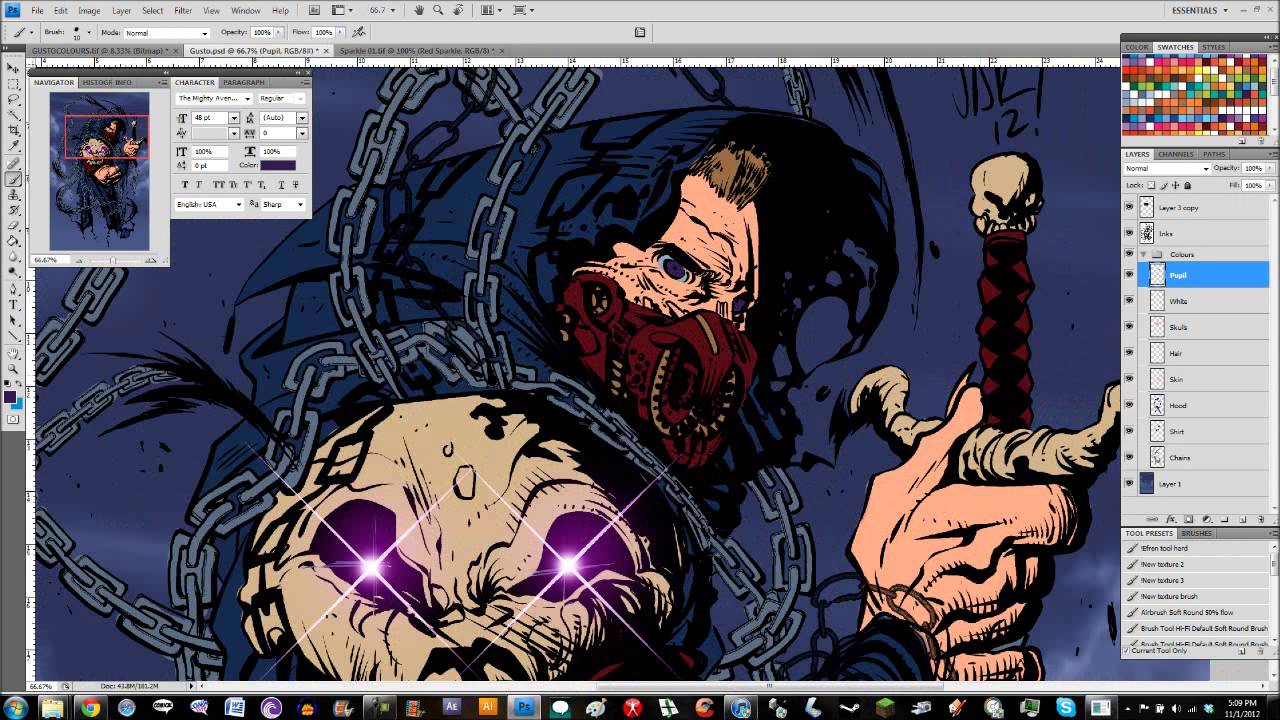The image size is (1280, 720).
Task: Select the Path Selection tool
Action: click(14, 321)
